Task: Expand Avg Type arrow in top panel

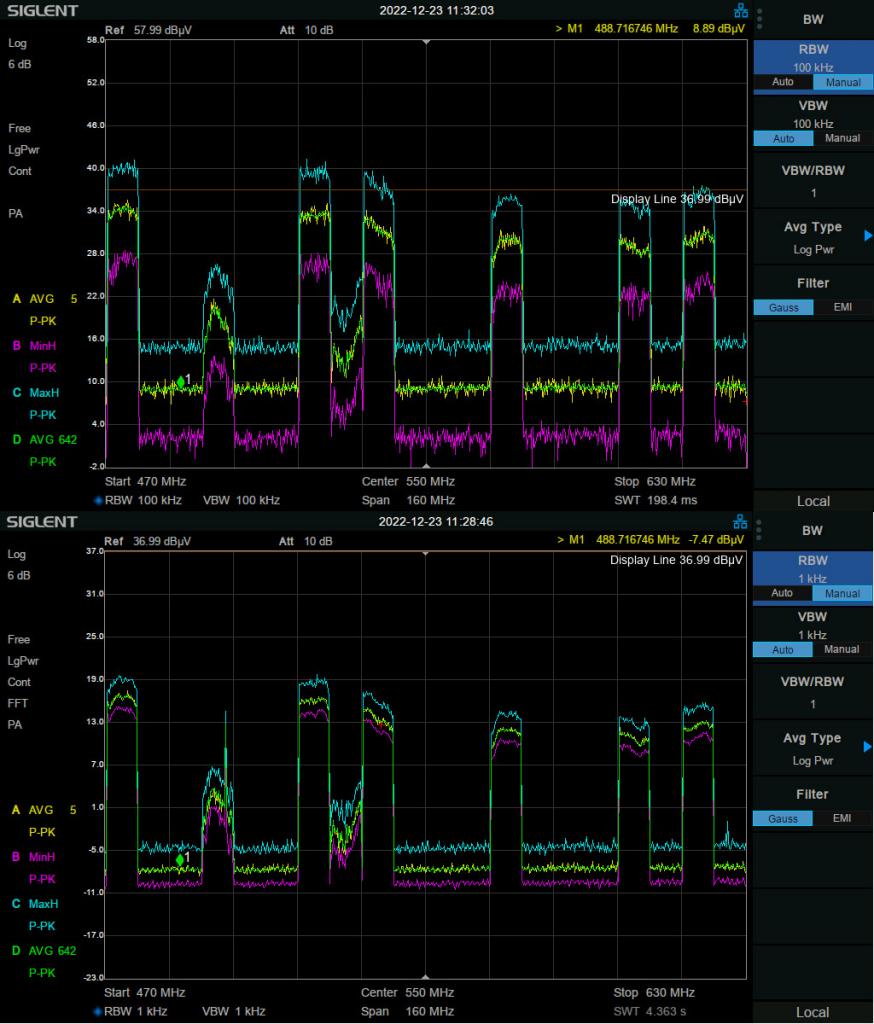Action: (867, 236)
